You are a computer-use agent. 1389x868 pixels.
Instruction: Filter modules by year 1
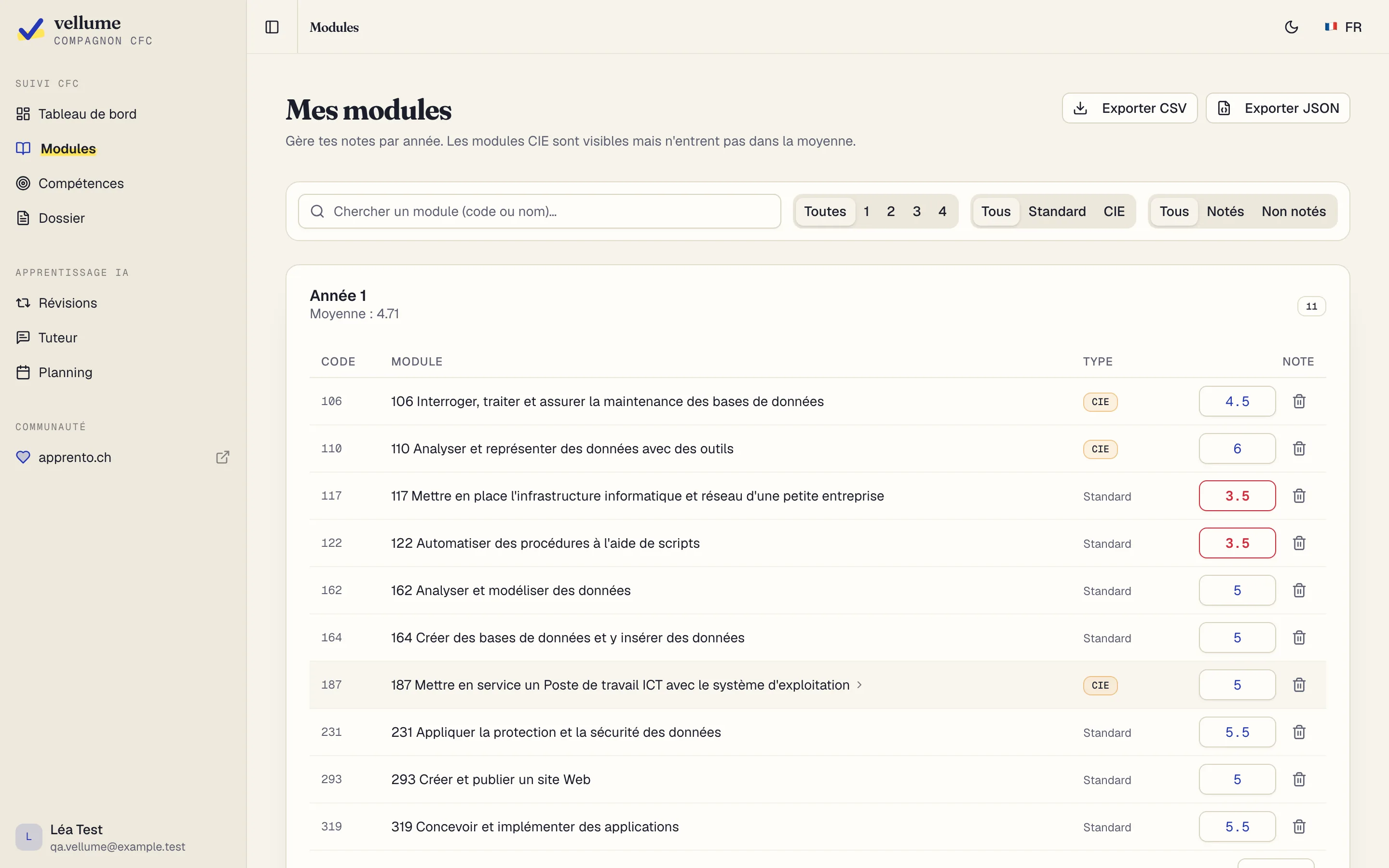point(866,211)
